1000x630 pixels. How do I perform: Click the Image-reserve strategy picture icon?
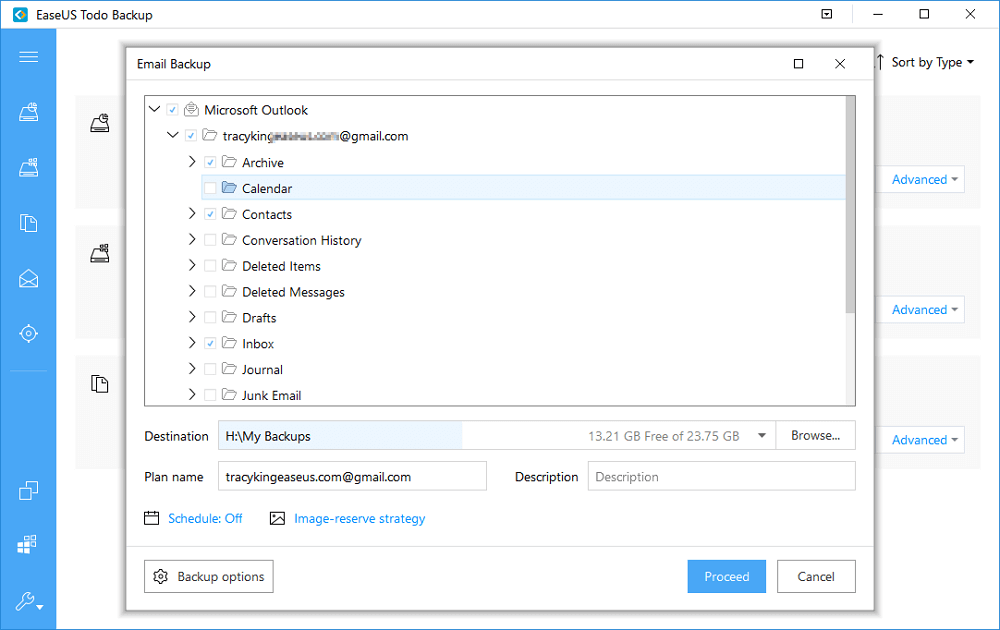(x=277, y=518)
